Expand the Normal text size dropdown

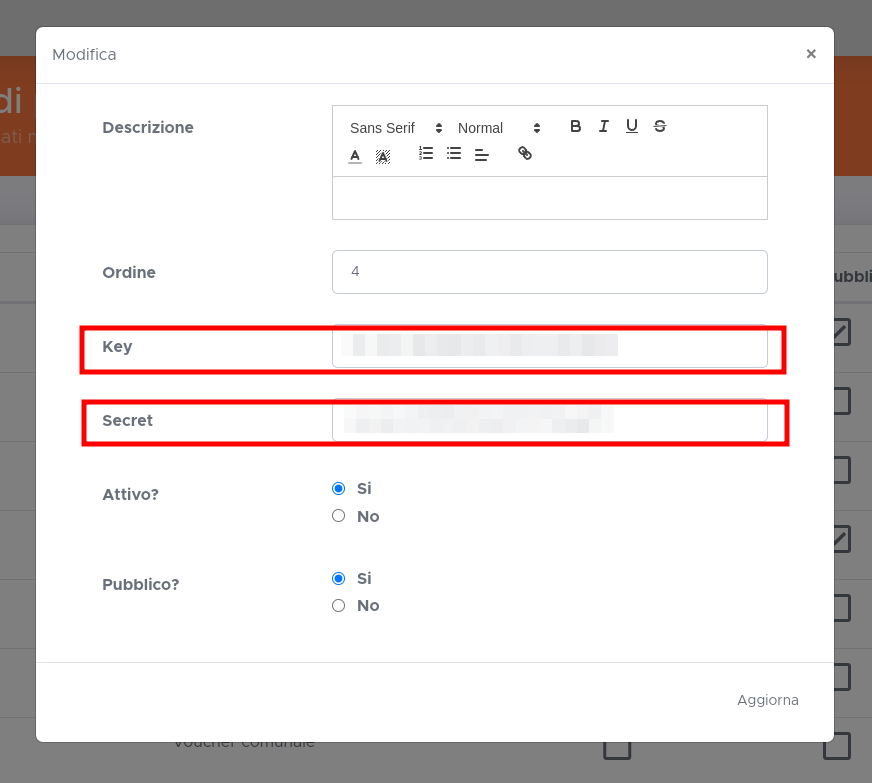[498, 128]
